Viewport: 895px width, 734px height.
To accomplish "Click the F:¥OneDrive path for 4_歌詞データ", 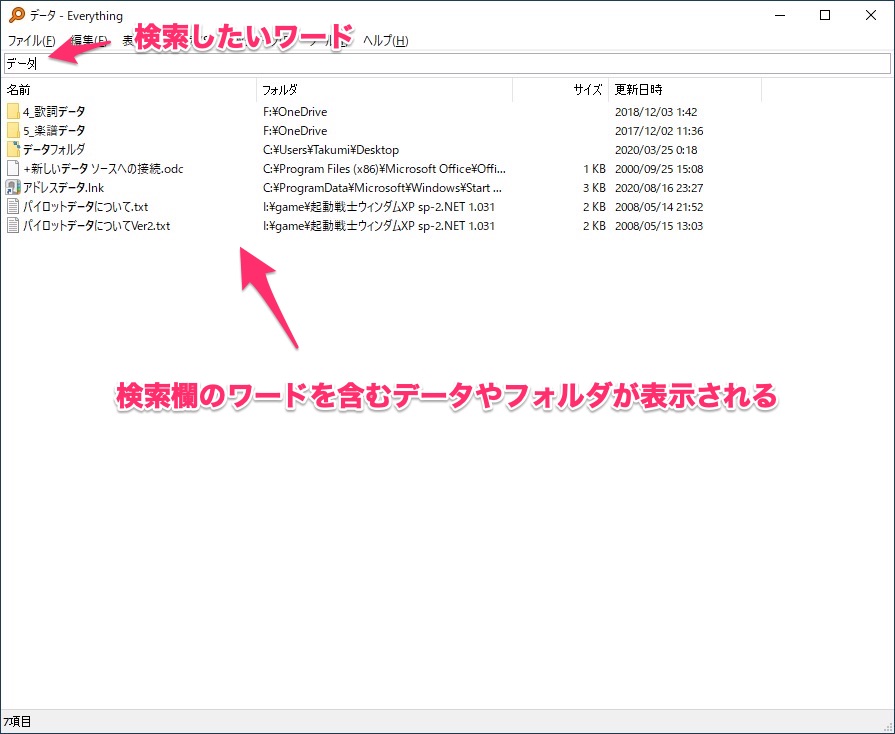I will (x=295, y=112).
